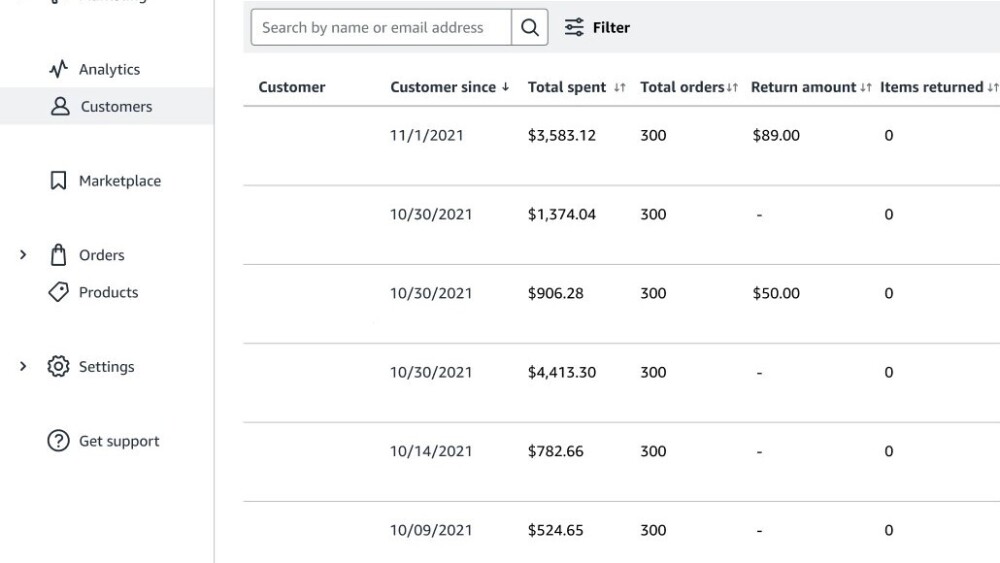The height and width of the screenshot is (563, 1000).
Task: Click the $3,583.12 total spent value
Action: [x=562, y=135]
